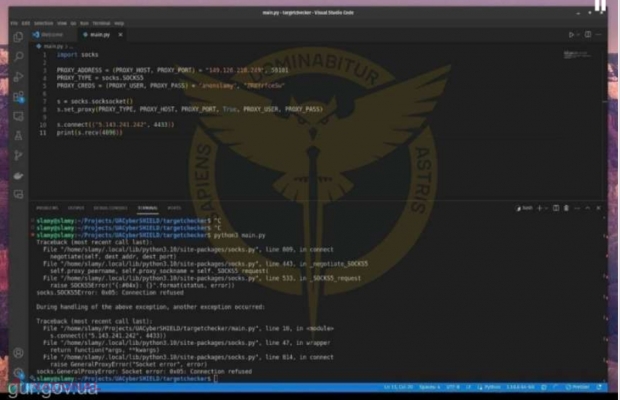The width and height of the screenshot is (620, 400).
Task: Switch to the Debug Console tab
Action: 110,208
